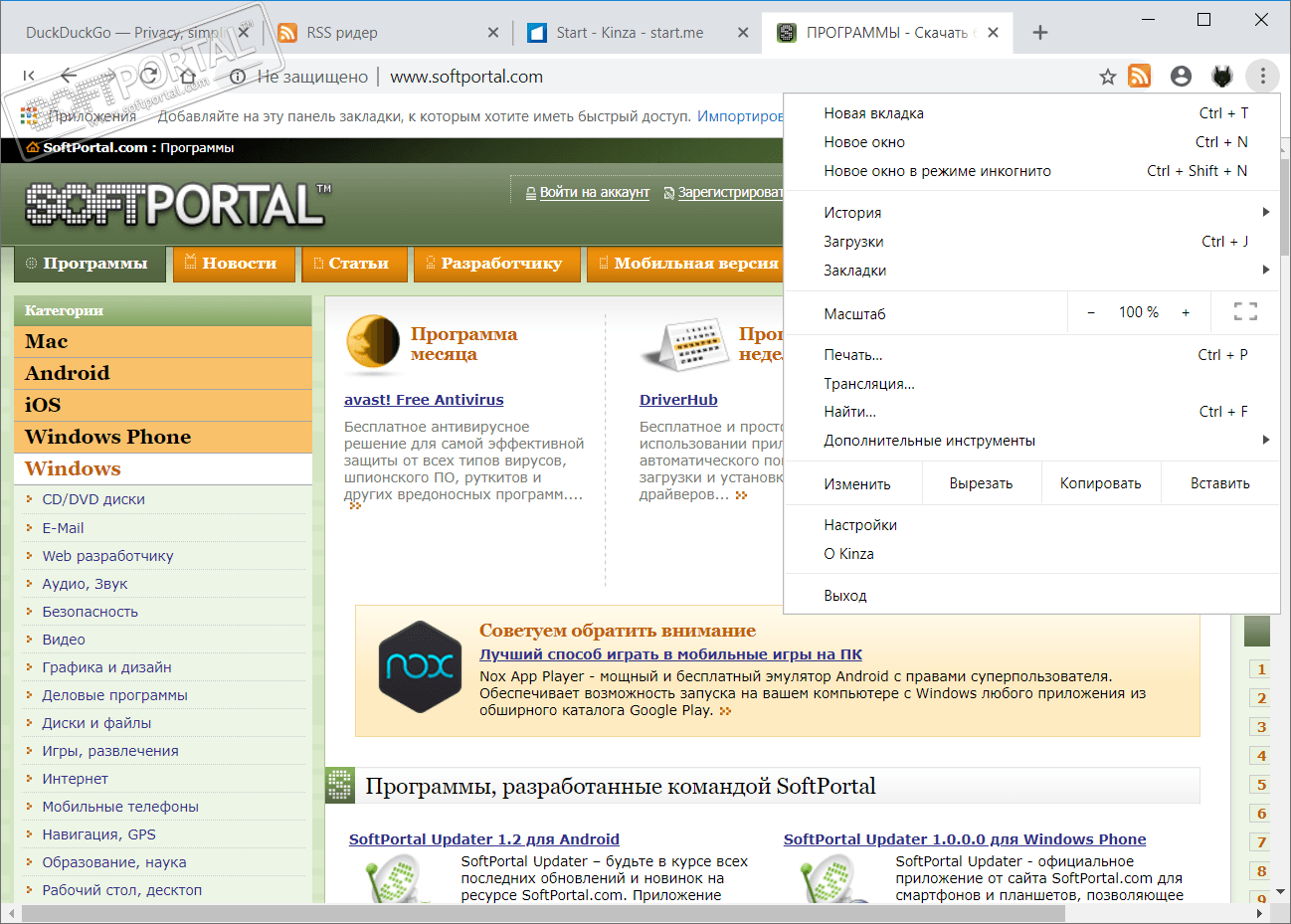Viewport: 1291px width, 924px height.
Task: Go to page number 3
Action: tap(1261, 727)
